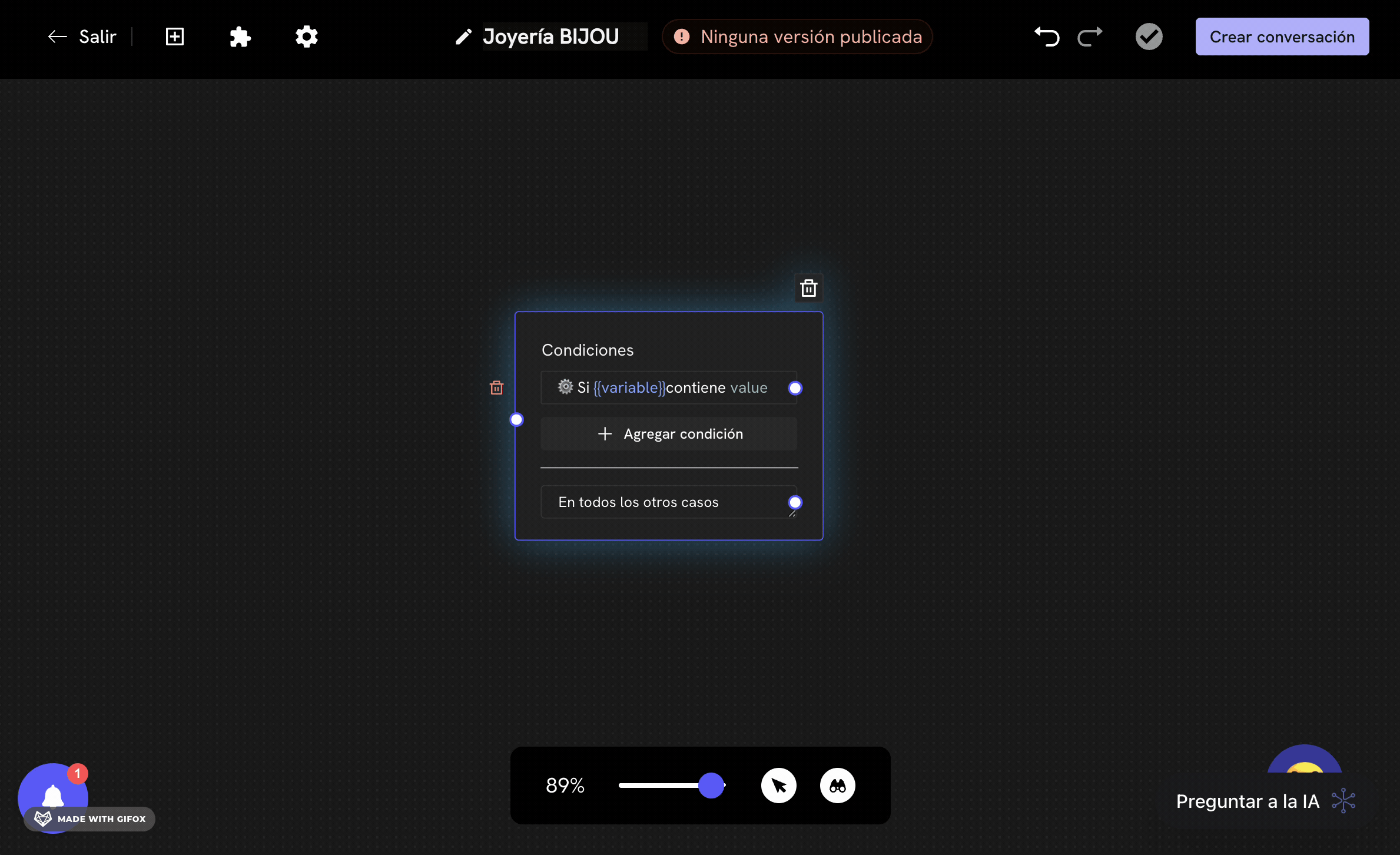Click the binoculars preview icon
The height and width of the screenshot is (855, 1400).
coord(838,786)
